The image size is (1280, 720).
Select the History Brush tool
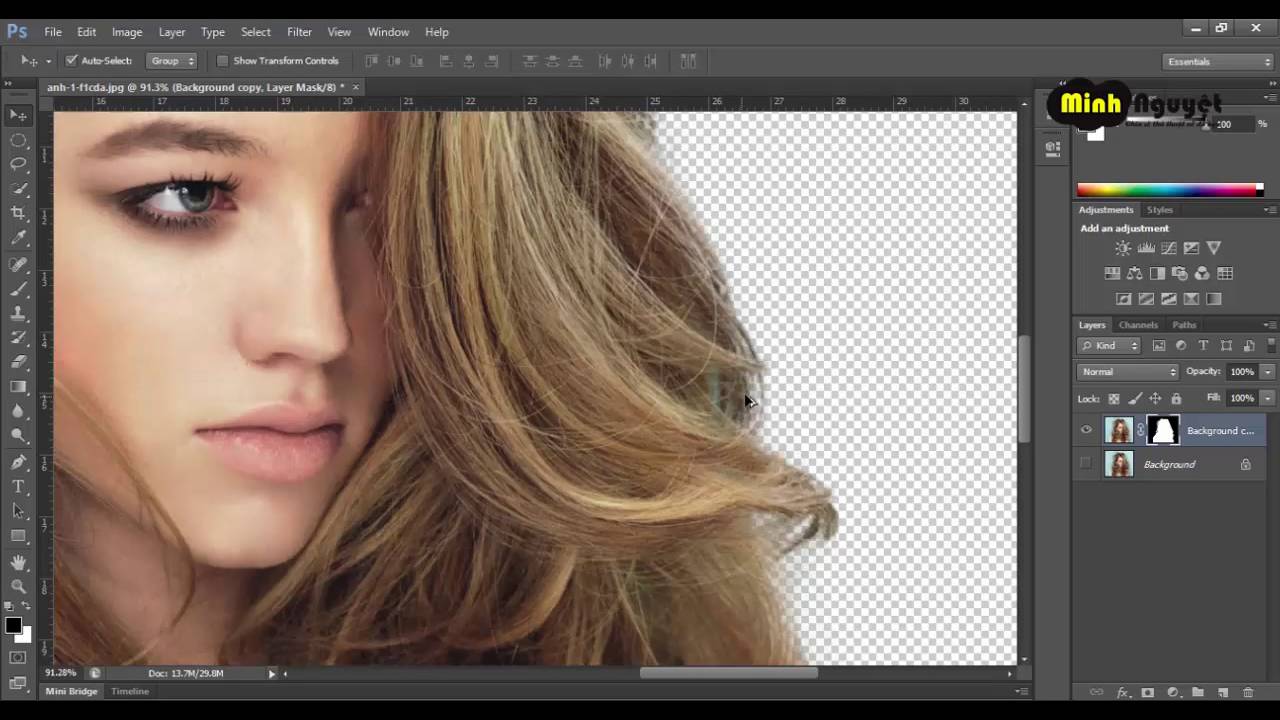18,338
